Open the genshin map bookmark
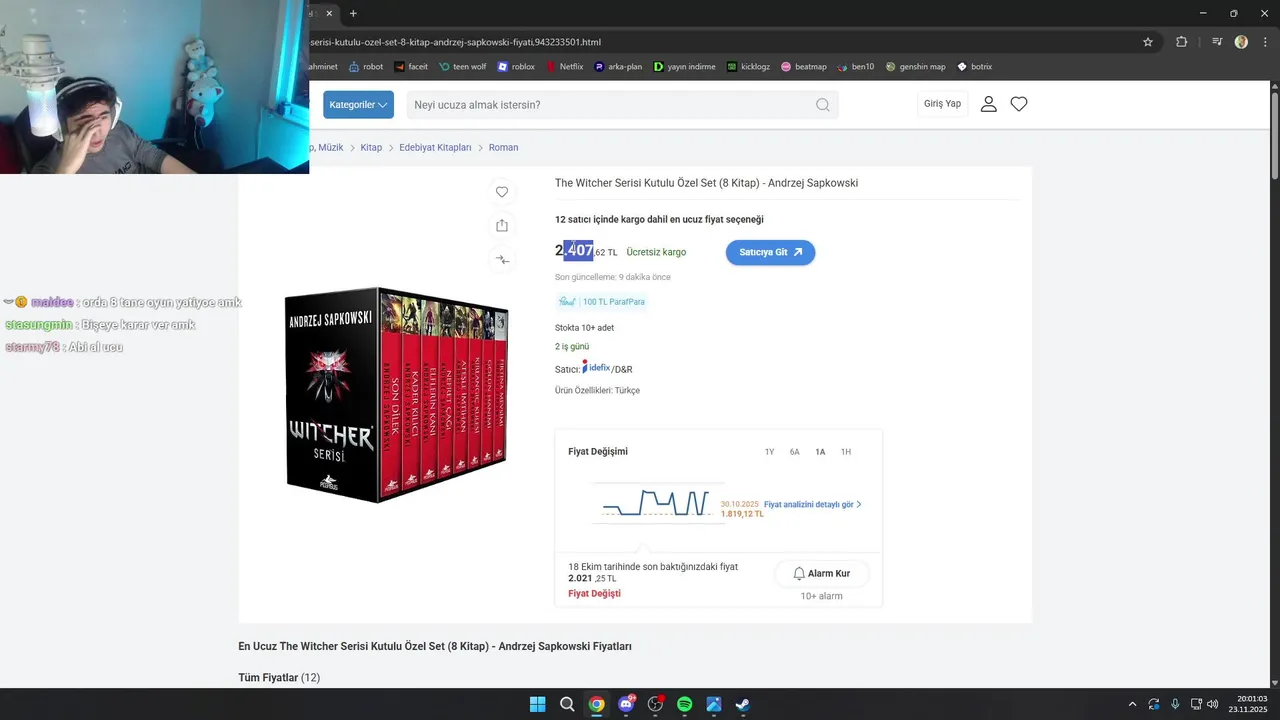This screenshot has height=720, width=1280. click(x=915, y=67)
